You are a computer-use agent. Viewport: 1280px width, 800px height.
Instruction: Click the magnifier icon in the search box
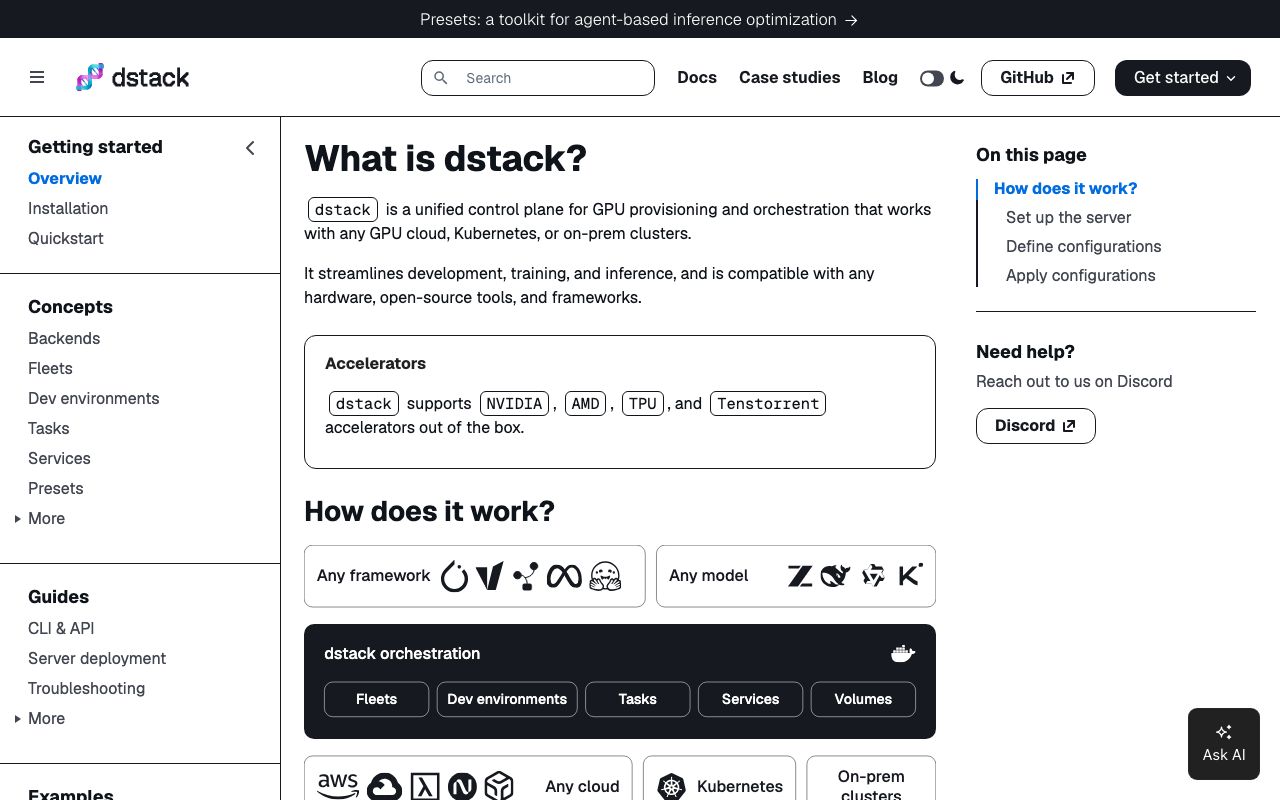pyautogui.click(x=441, y=78)
